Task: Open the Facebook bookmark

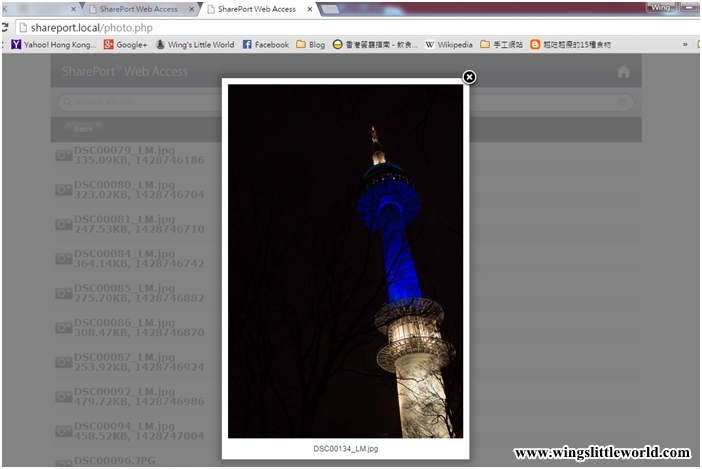Action: 265,45
